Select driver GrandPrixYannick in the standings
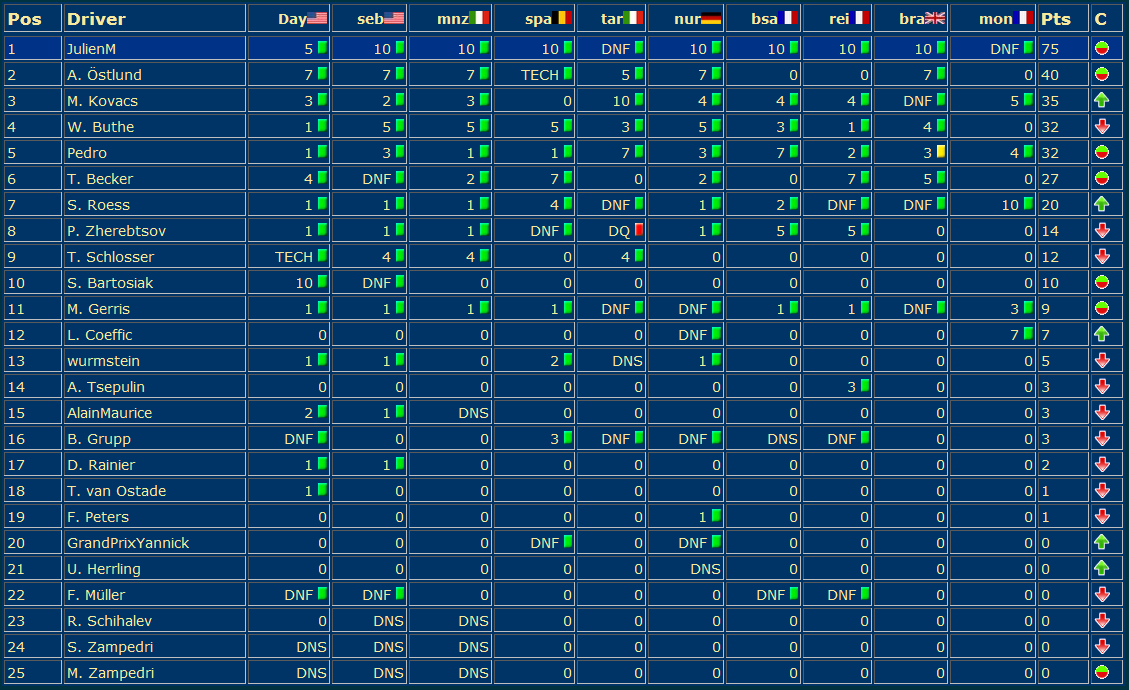Screen dimensions: 1129x690 (128, 543)
